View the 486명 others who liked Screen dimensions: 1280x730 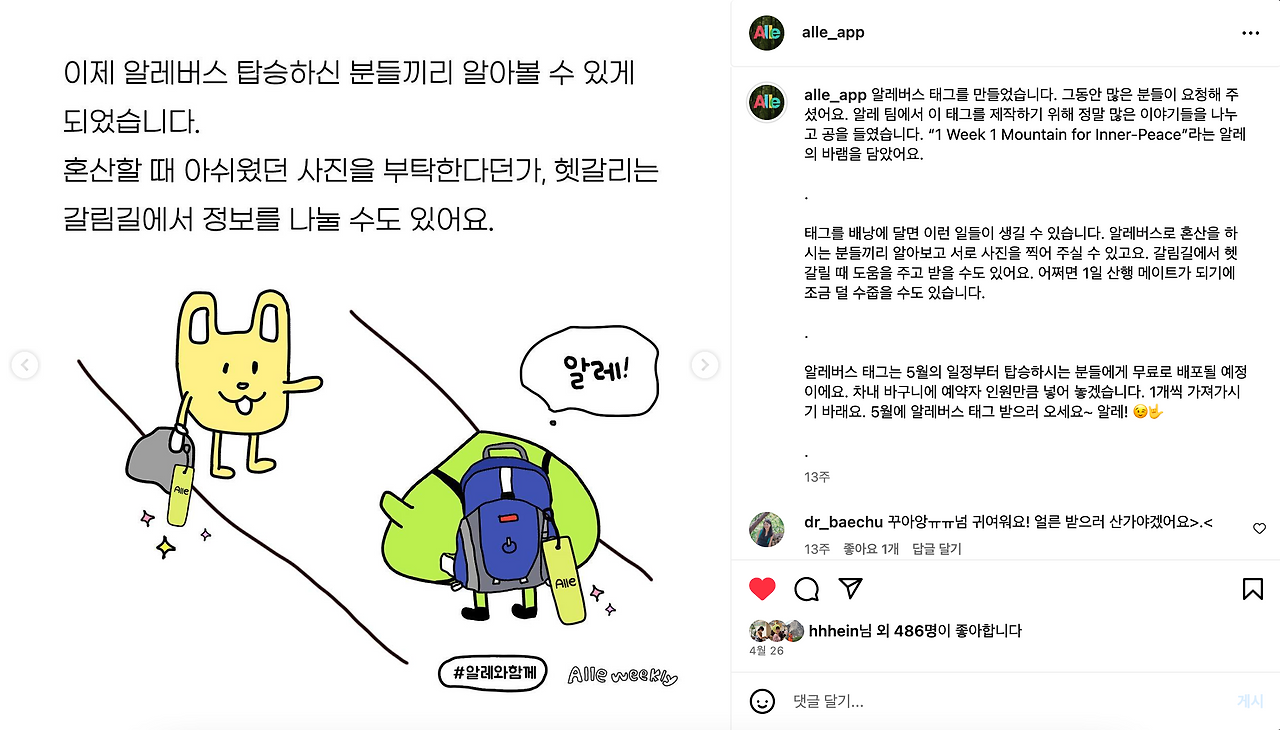point(914,631)
